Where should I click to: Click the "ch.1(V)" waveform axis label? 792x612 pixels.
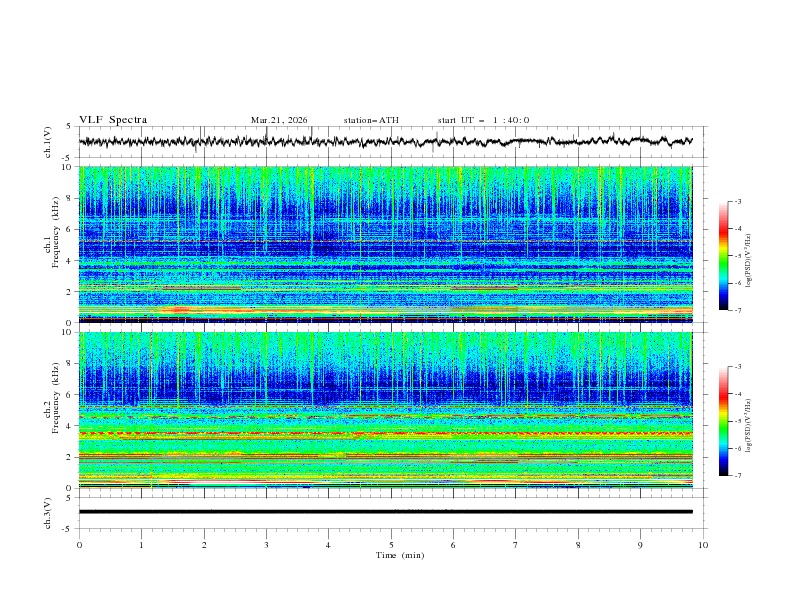coord(48,142)
